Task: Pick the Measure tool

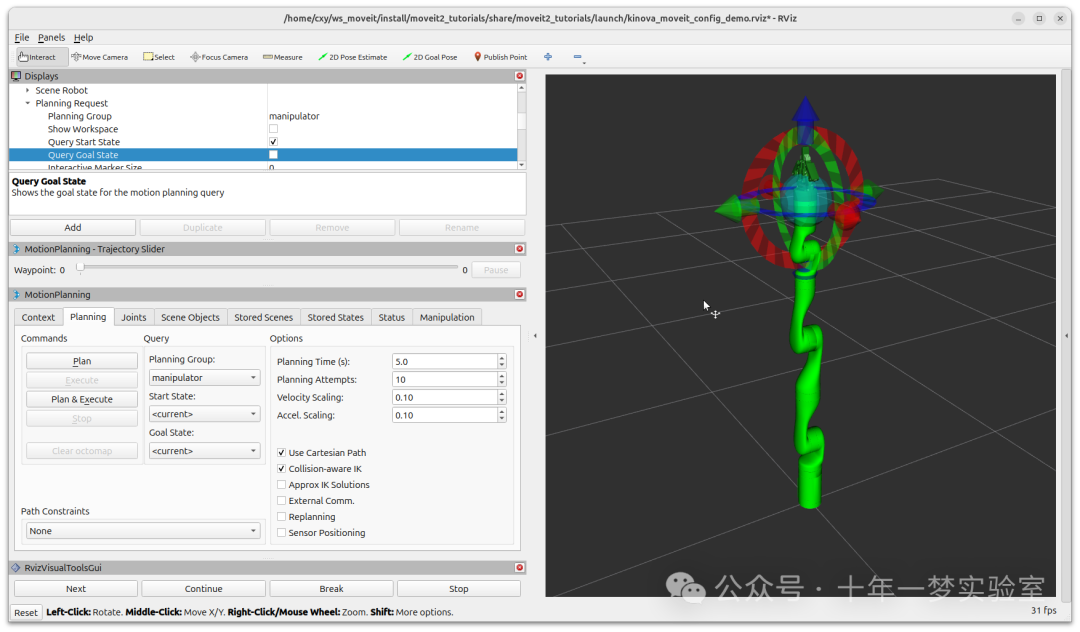Action: 282,57
